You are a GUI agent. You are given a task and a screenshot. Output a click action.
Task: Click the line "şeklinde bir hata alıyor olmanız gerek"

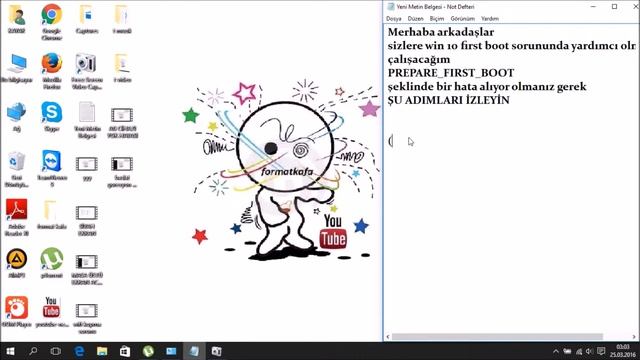pyautogui.click(x=487, y=87)
